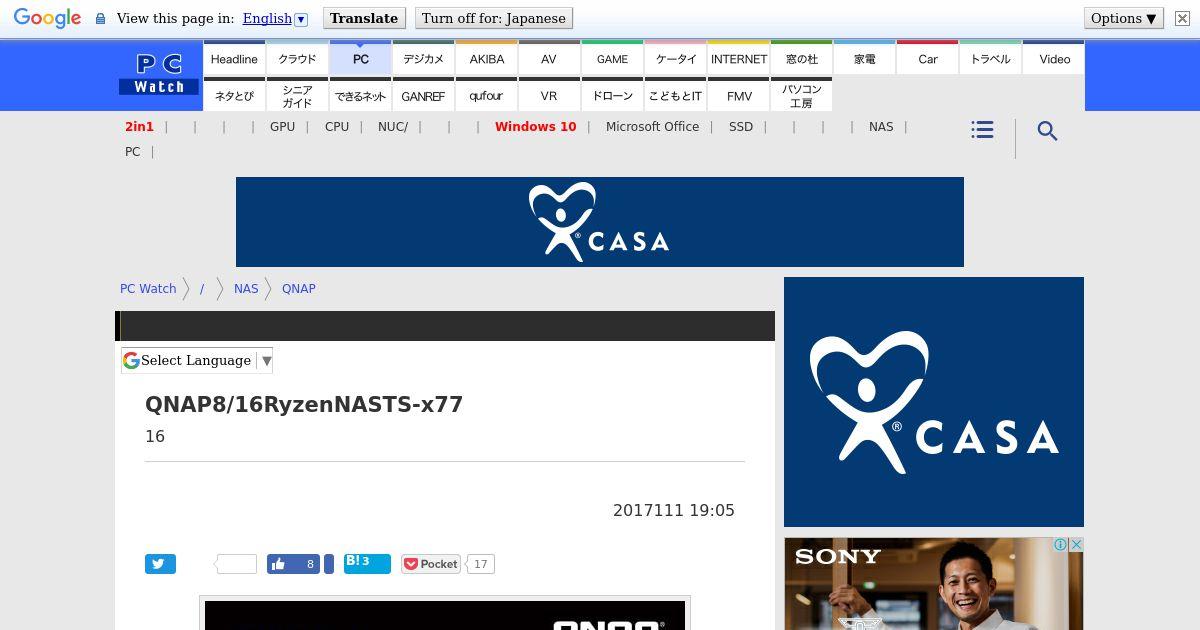This screenshot has height=630, width=1200.
Task: Click the QNAP breadcrumb link
Action: (298, 288)
